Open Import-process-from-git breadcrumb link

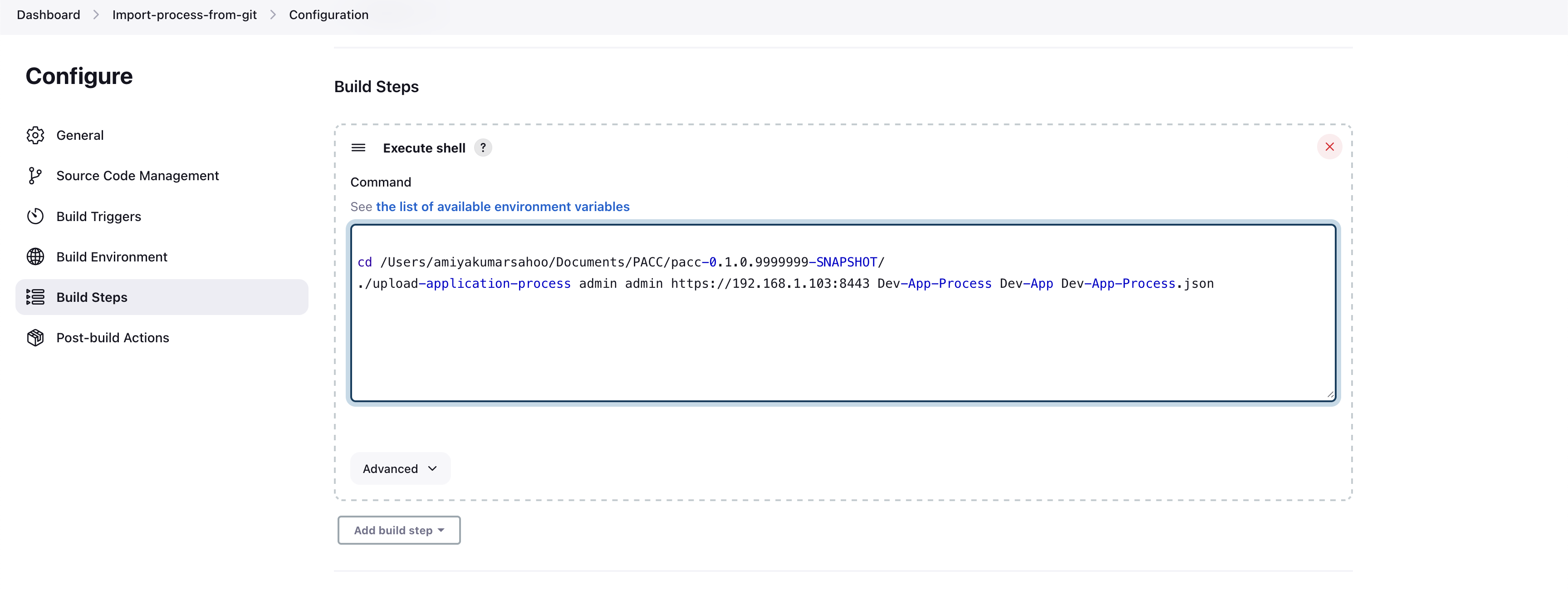[x=185, y=15]
